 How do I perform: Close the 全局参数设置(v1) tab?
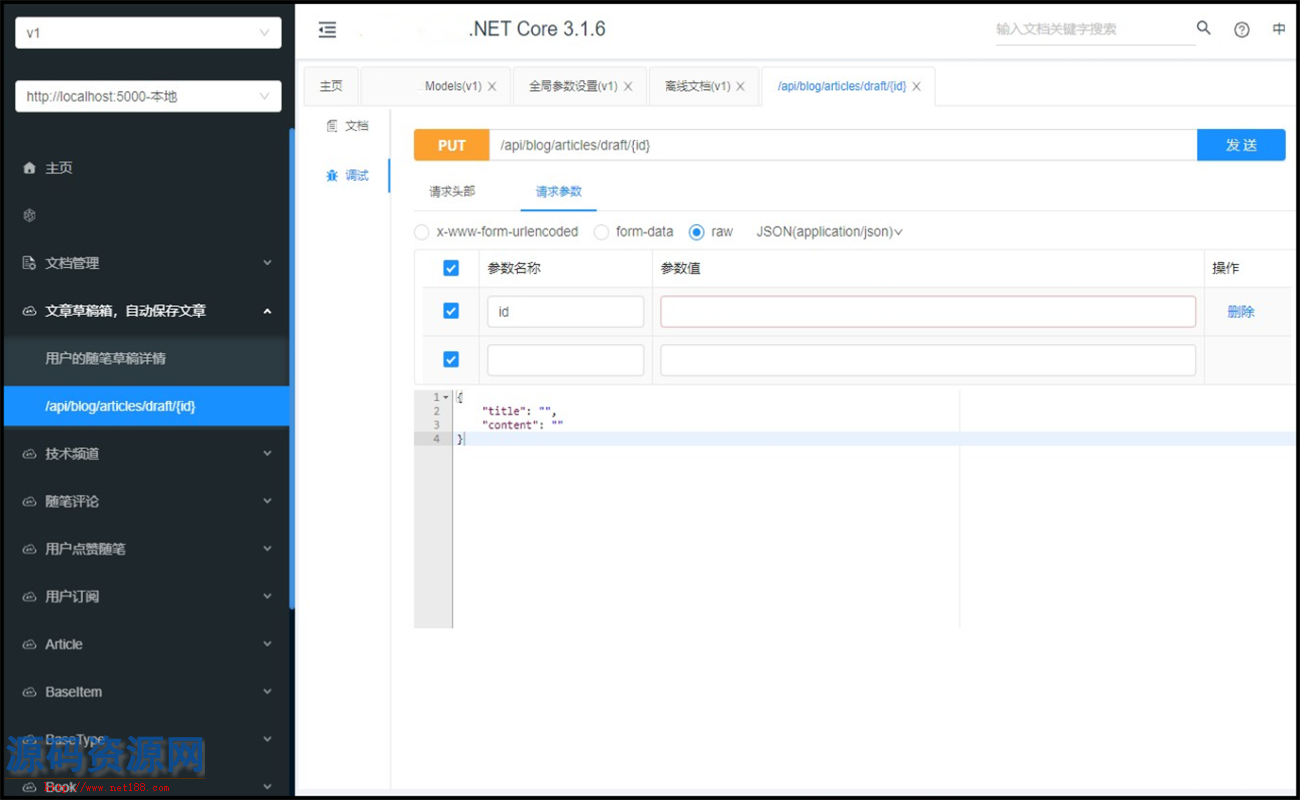[628, 87]
